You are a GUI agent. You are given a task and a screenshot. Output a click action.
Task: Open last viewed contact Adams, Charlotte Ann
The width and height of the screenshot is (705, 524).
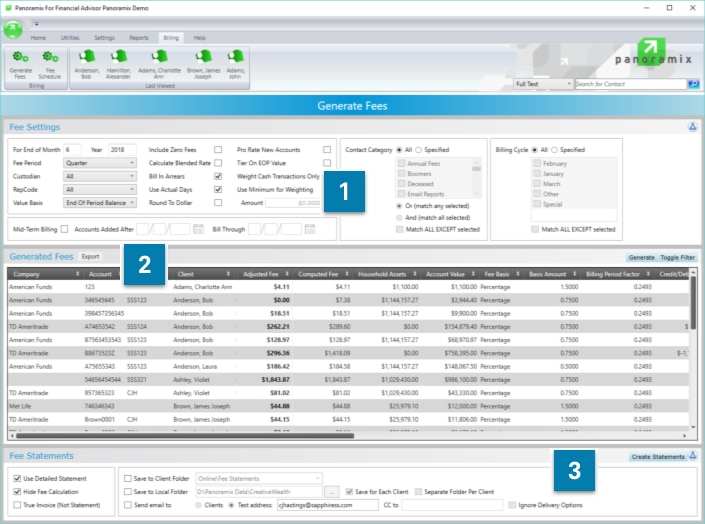tap(159, 65)
